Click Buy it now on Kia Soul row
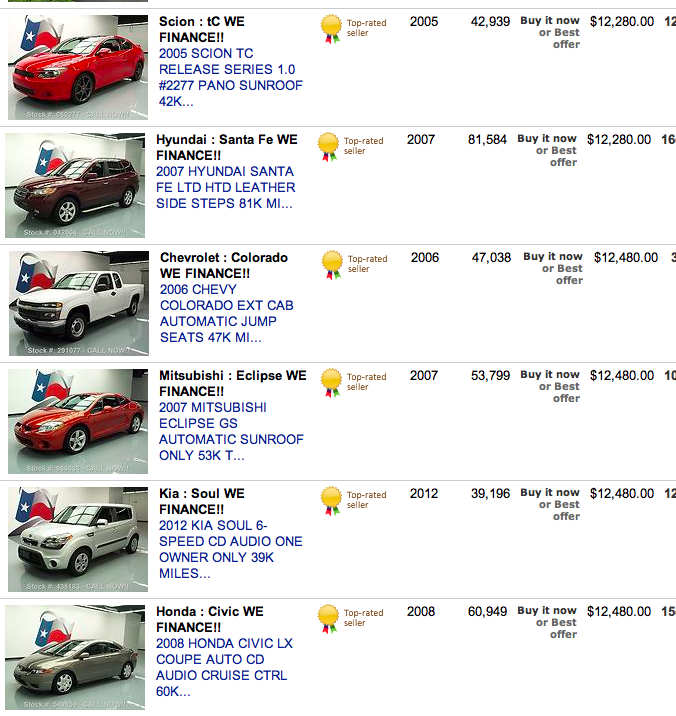Image resolution: width=676 pixels, height=716 pixels. point(550,493)
